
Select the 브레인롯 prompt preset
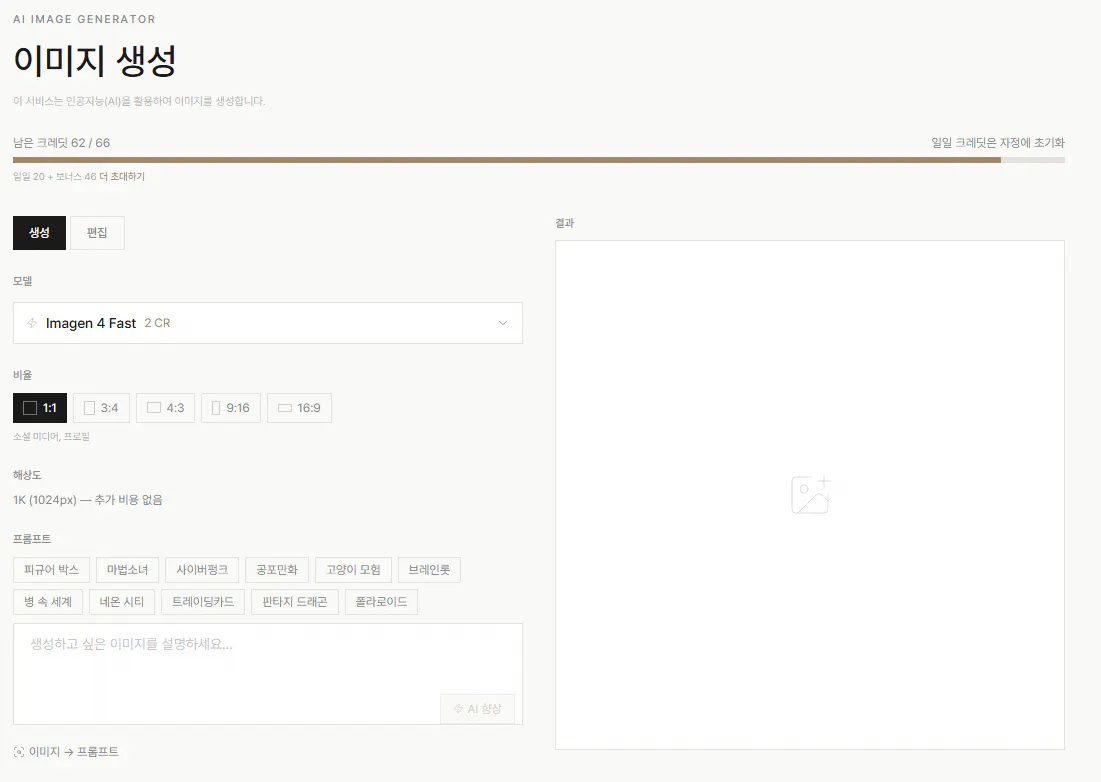429,570
